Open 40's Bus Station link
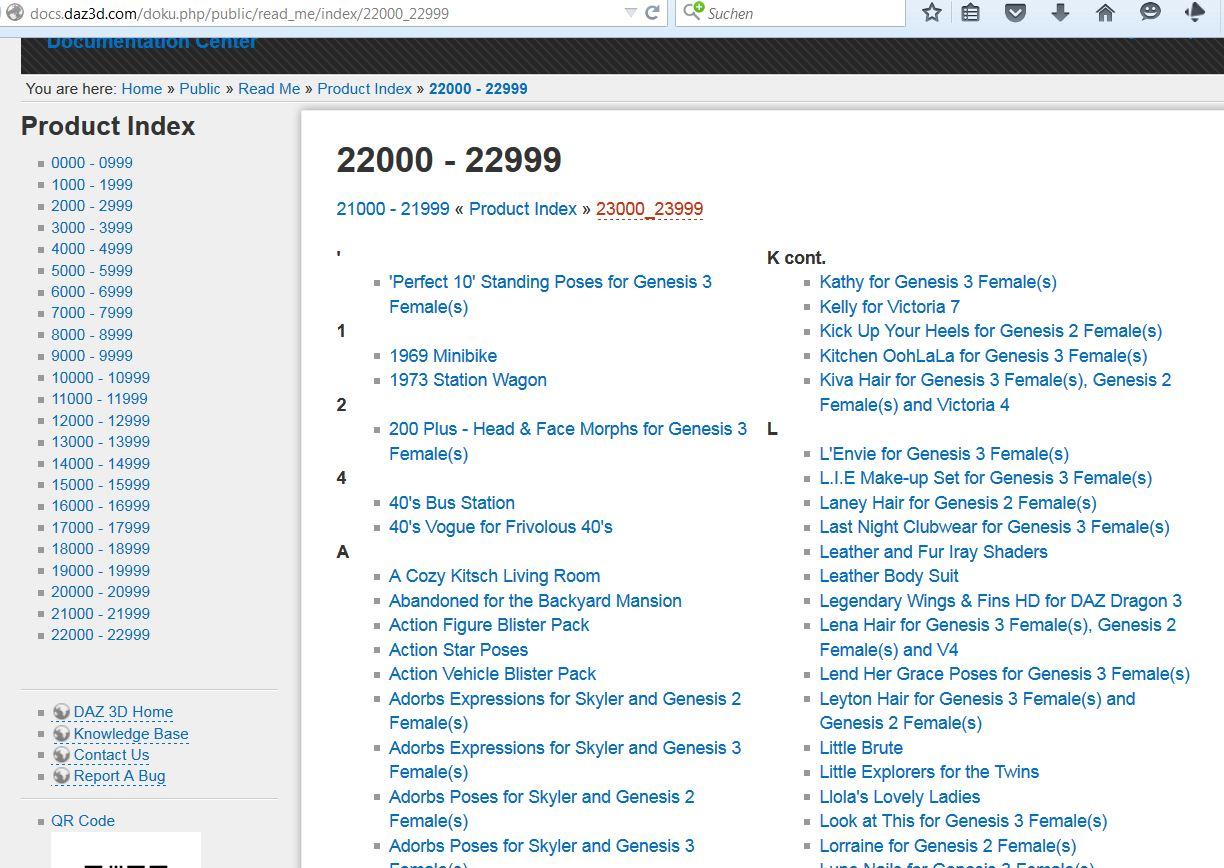Screen dimensions: 1224x868 [452, 503]
